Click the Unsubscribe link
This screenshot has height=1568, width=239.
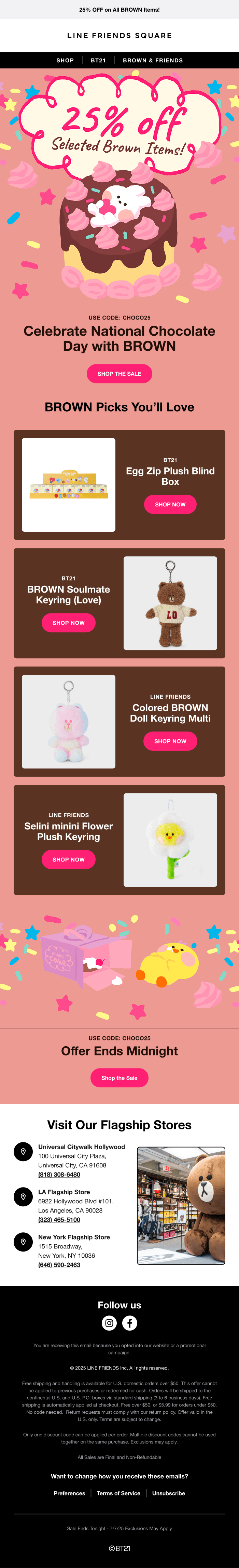coord(168,1493)
